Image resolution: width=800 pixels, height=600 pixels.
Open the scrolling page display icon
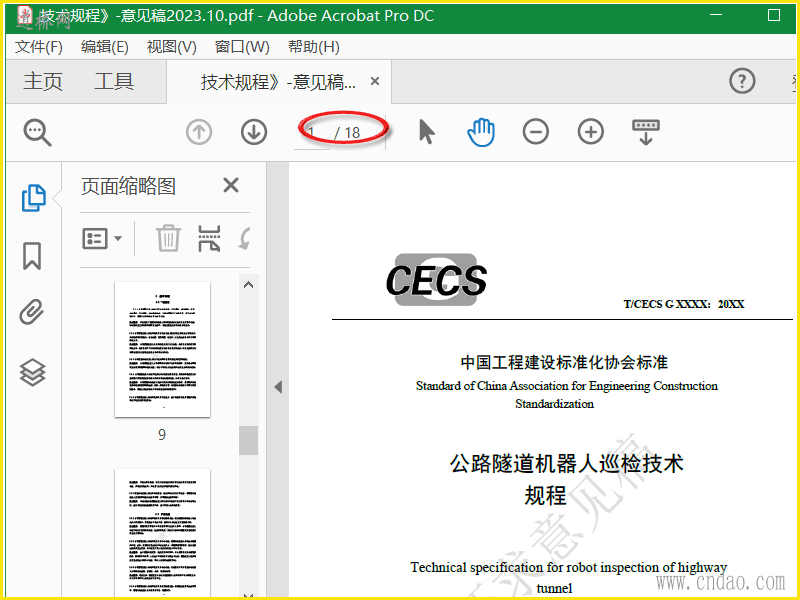(645, 132)
